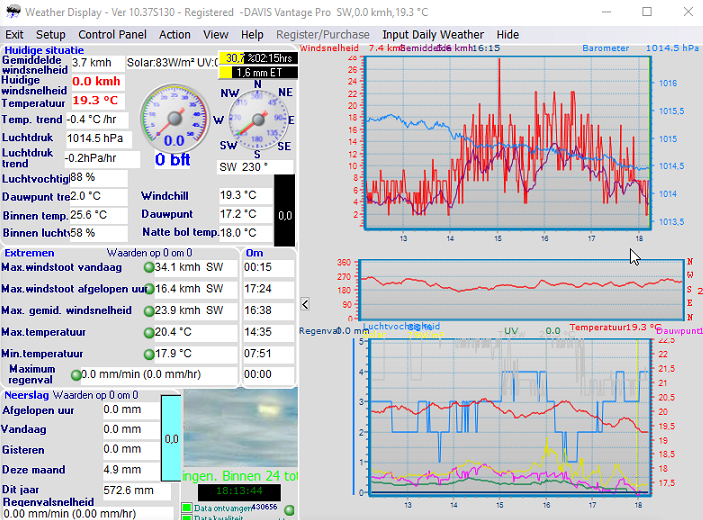Click the round green status light near data counter
Viewport: 703px width, 520px height.
point(289,510)
